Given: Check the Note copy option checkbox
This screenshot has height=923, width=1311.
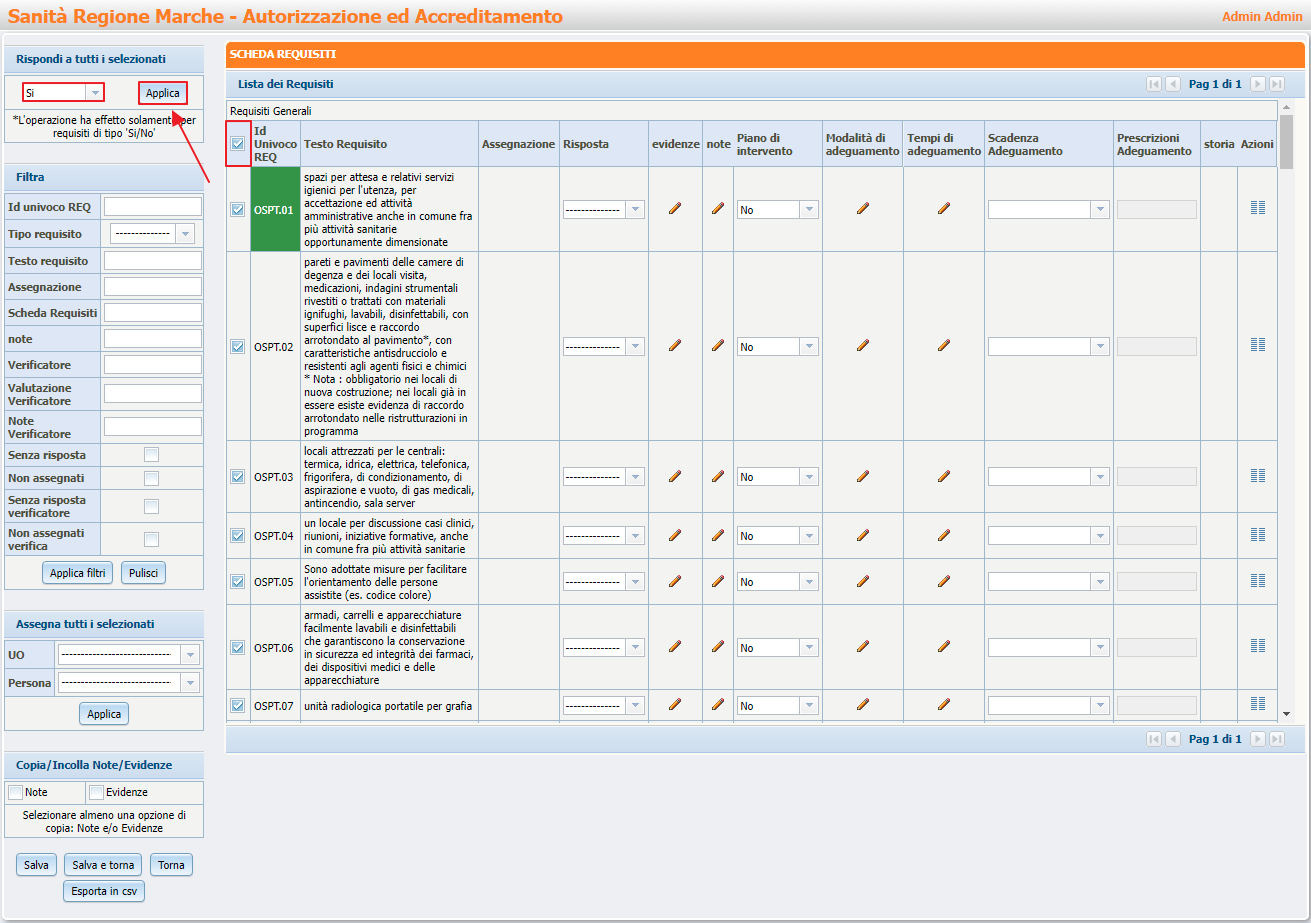Looking at the screenshot, I should (16, 793).
